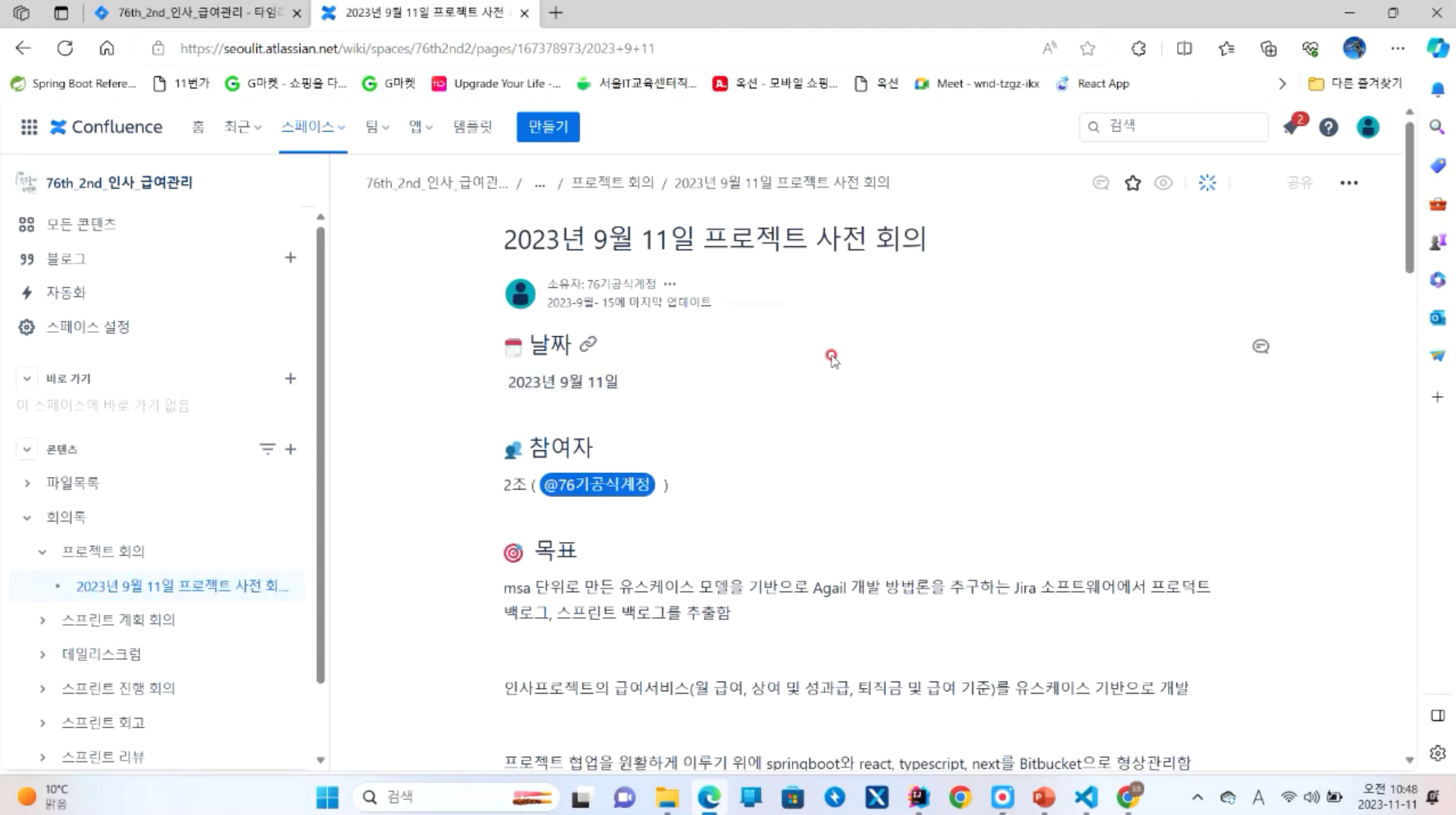This screenshot has width=1456, height=815.
Task: Add a new blog with plus icon
Action: click(x=291, y=258)
